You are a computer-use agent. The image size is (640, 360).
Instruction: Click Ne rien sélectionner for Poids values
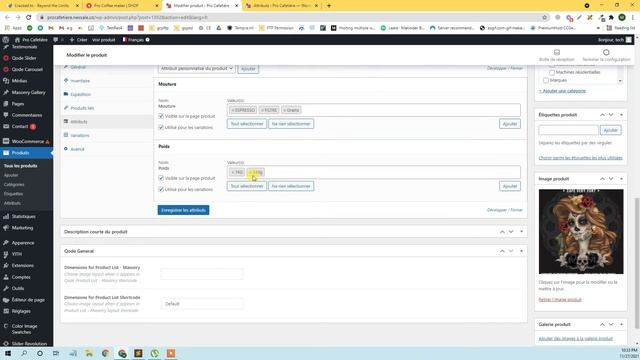(291, 186)
